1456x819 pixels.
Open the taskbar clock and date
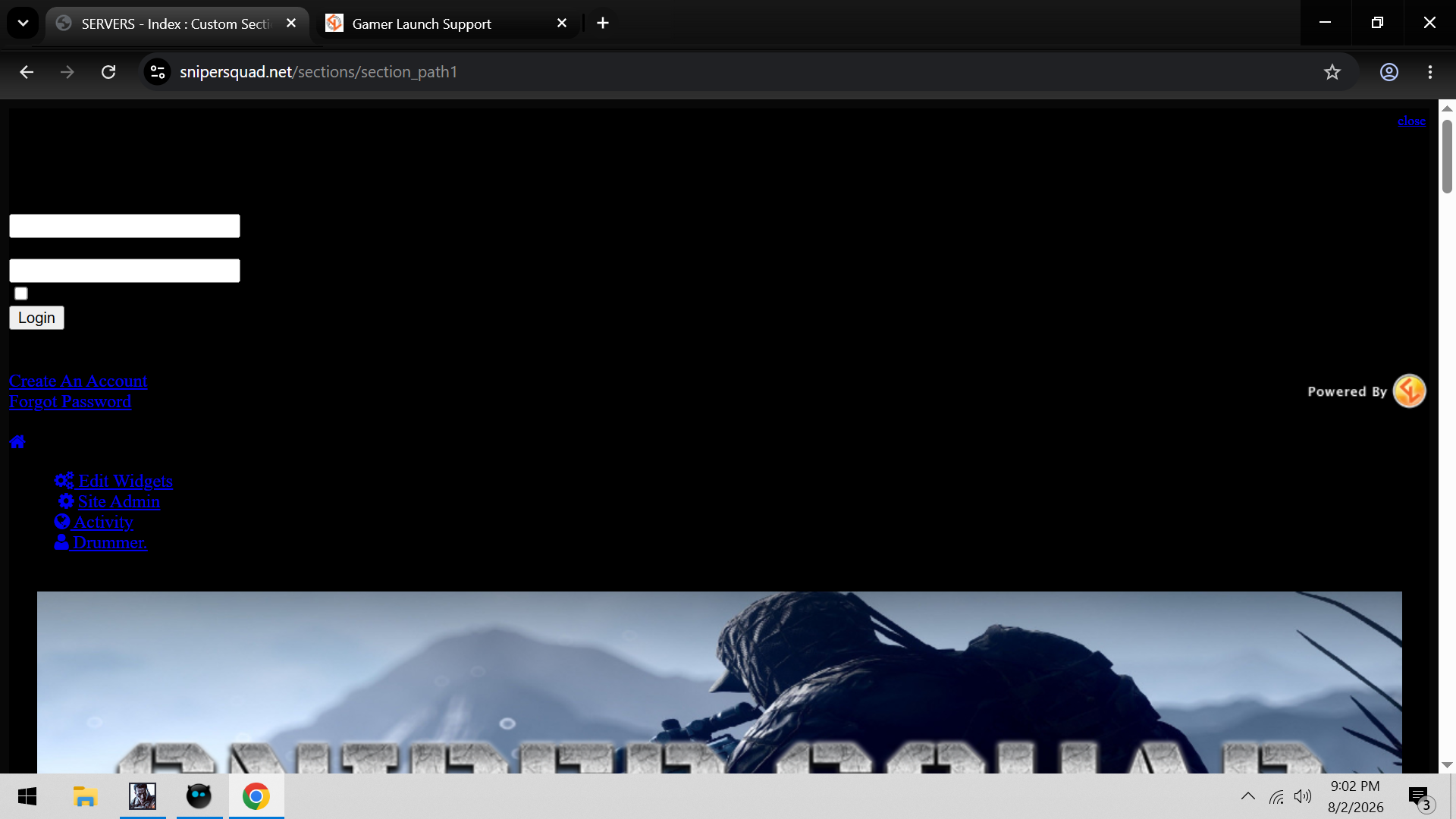point(1355,796)
